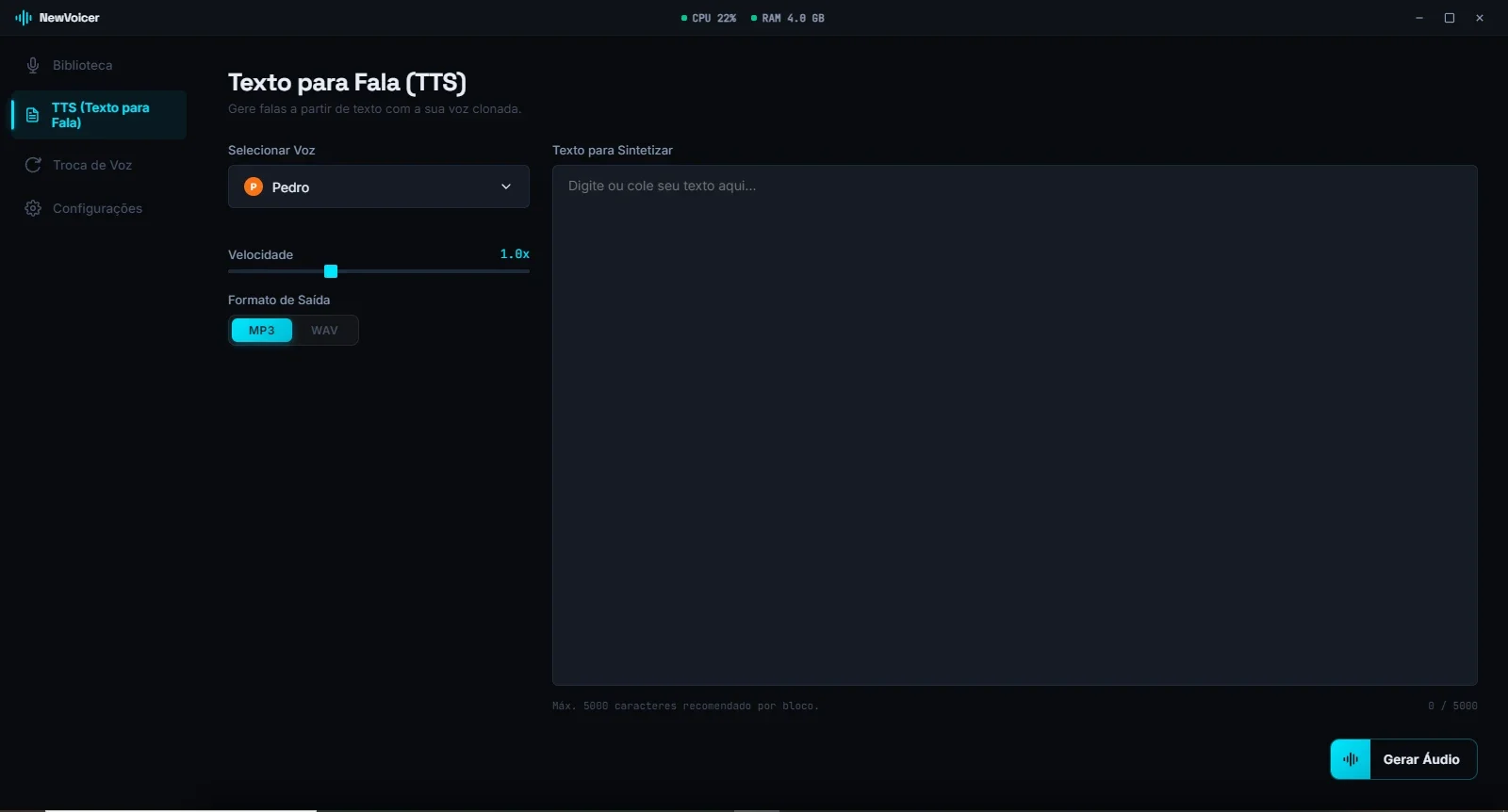Click the Texto para Fala (TTS) heading
The width and height of the screenshot is (1508, 812).
pyautogui.click(x=347, y=83)
